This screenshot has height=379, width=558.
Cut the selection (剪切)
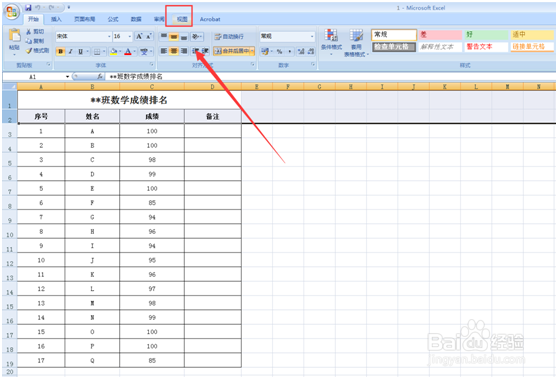pos(35,32)
